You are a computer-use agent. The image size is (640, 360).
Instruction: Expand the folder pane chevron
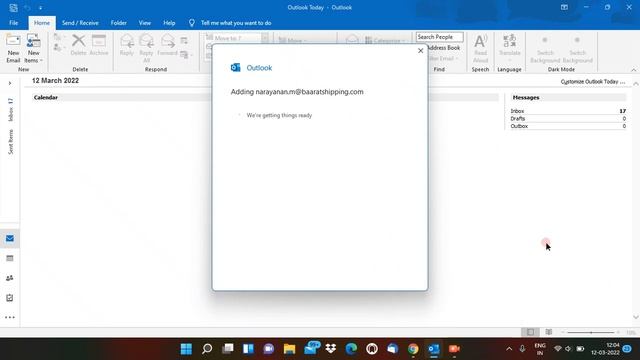10,83
